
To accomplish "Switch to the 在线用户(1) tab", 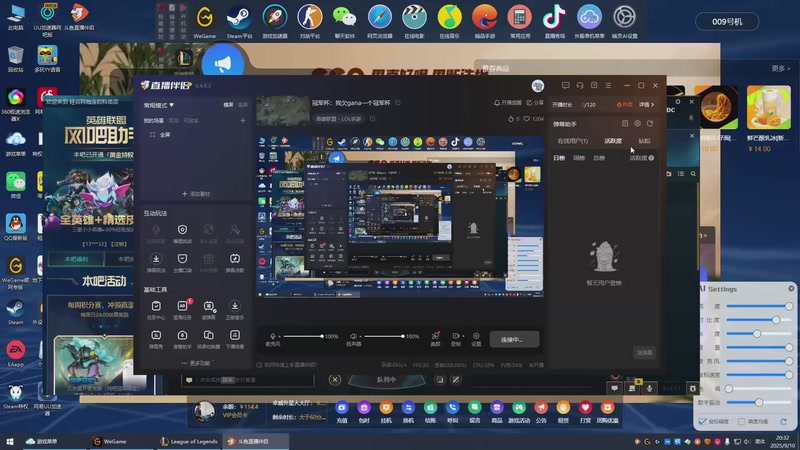I will click(572, 141).
